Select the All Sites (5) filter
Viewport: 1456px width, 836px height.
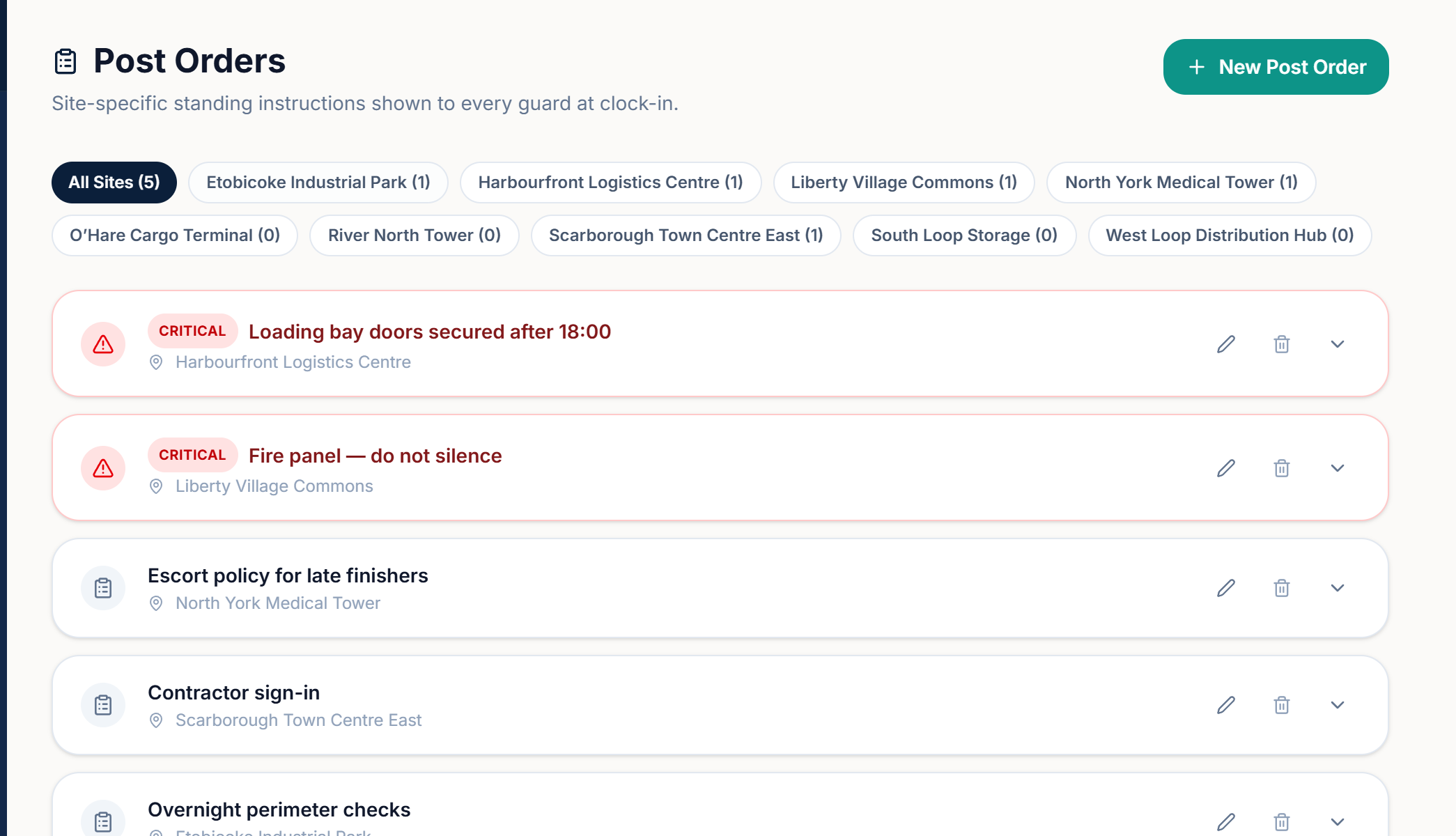tap(114, 183)
